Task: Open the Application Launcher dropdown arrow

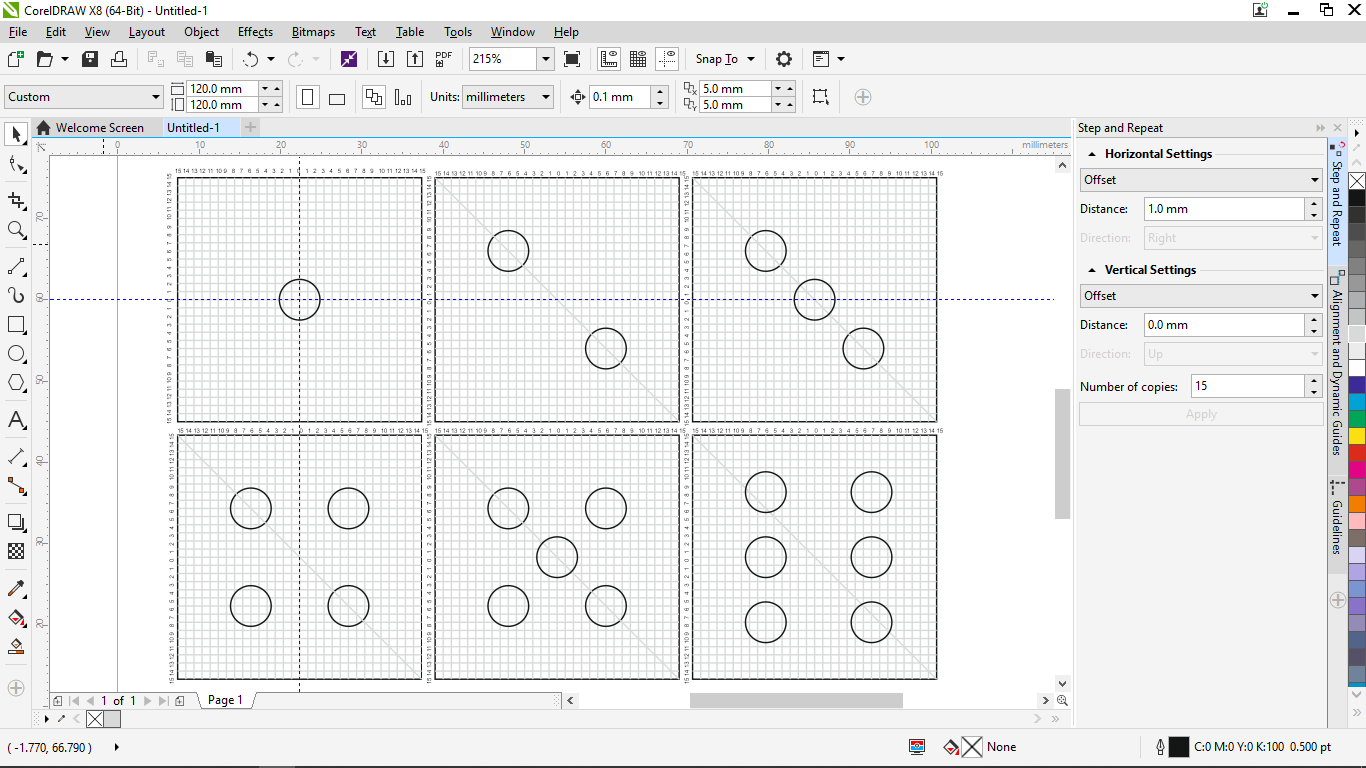Action: tap(840, 59)
